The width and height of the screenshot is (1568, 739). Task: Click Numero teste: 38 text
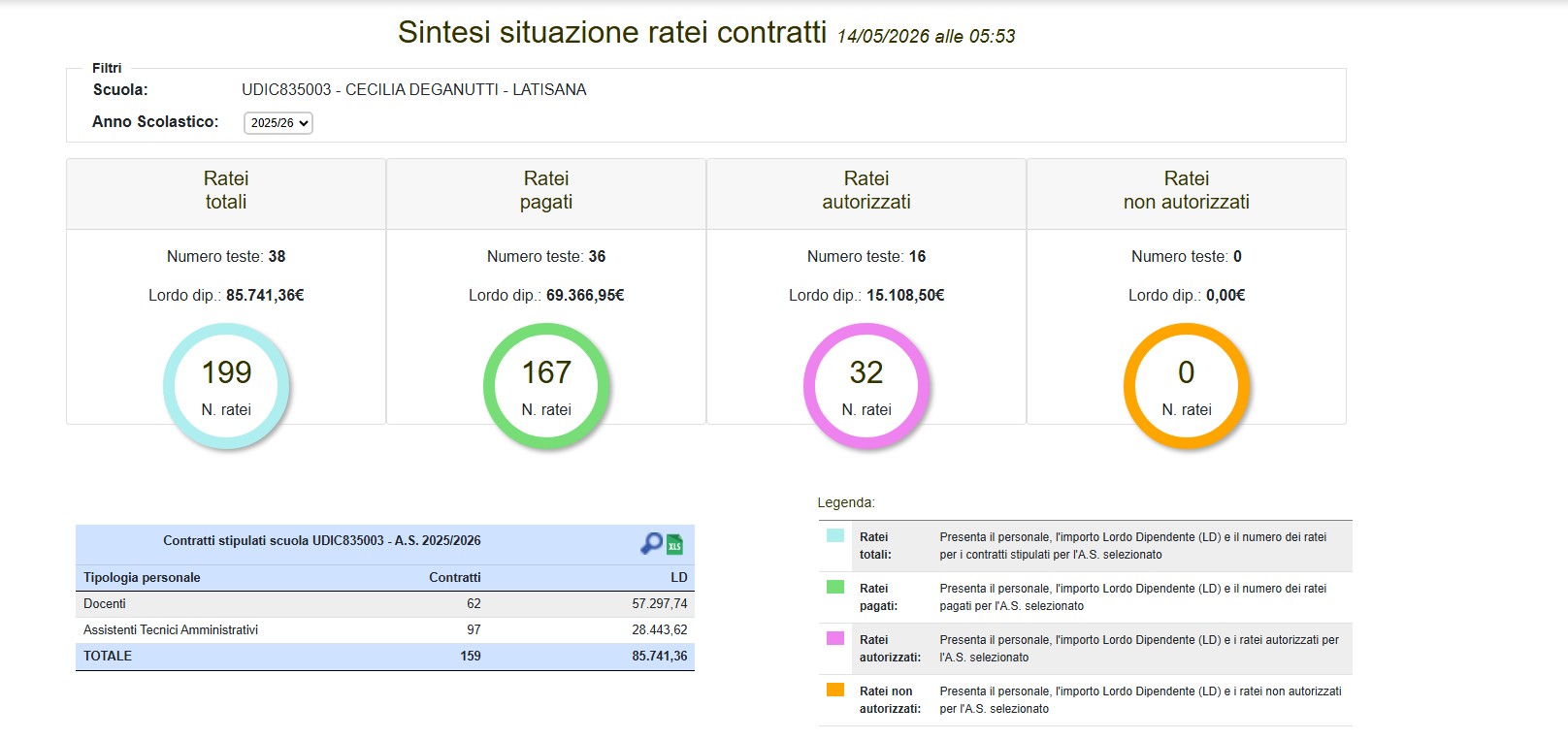point(226,256)
